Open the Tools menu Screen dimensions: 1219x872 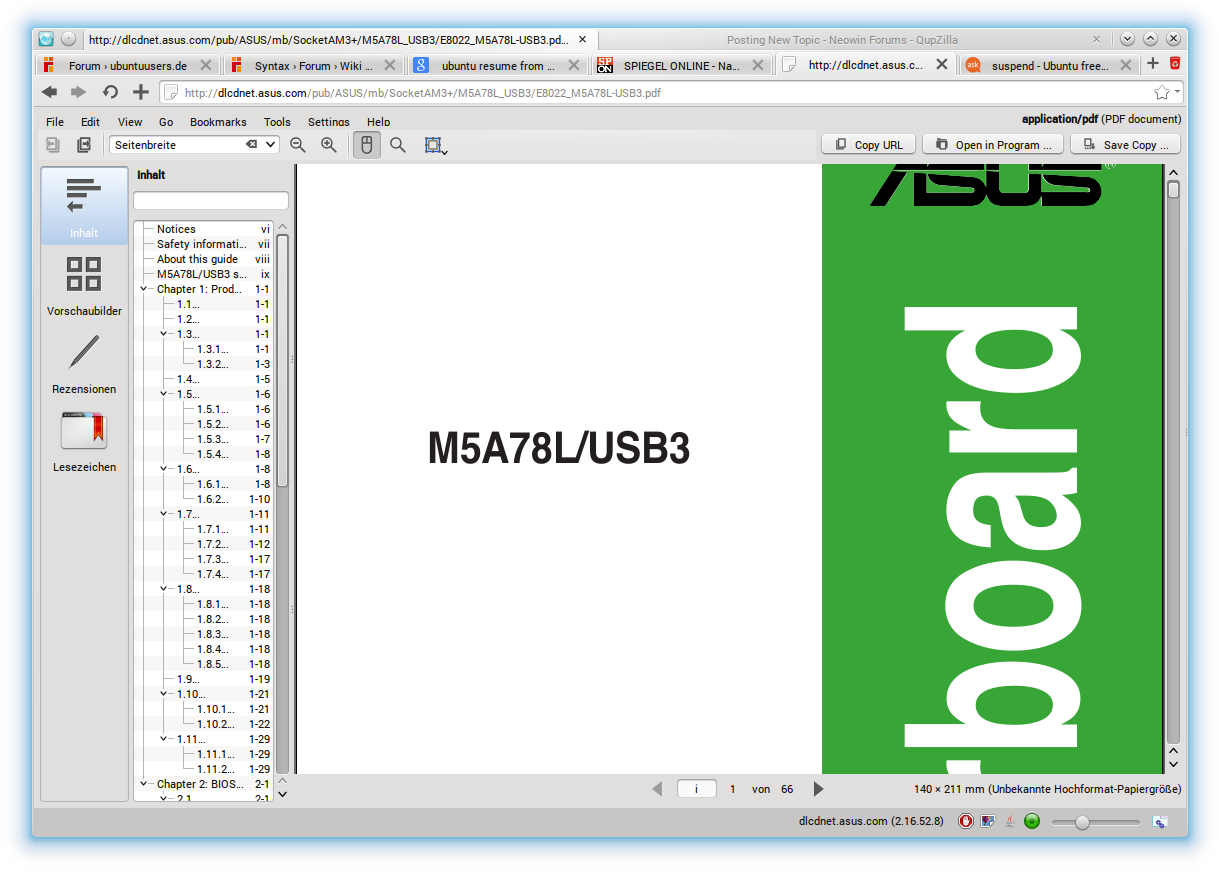pyautogui.click(x=277, y=122)
